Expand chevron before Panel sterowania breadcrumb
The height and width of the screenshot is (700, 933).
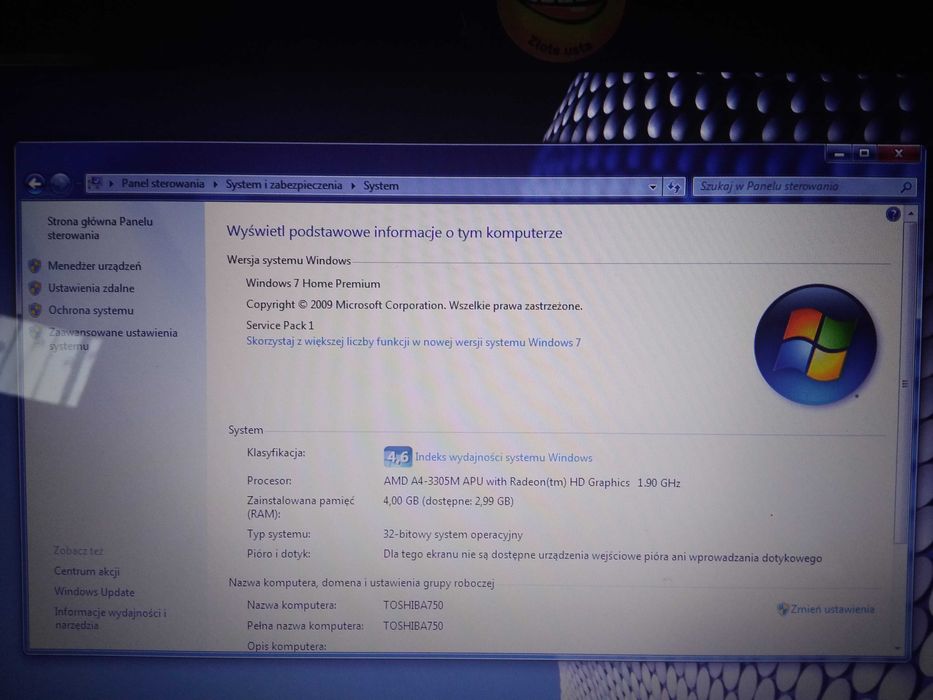[x=111, y=184]
